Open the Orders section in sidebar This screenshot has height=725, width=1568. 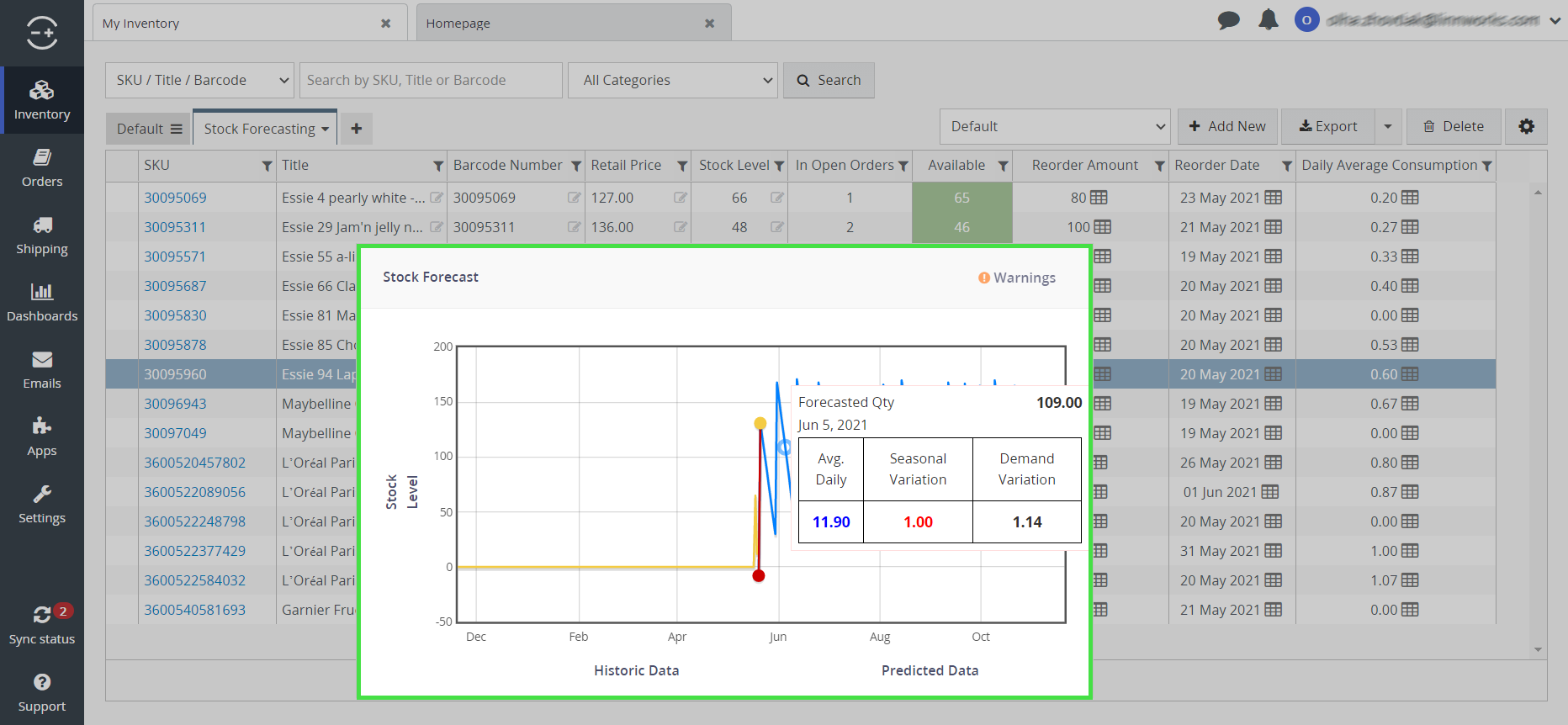pos(42,168)
